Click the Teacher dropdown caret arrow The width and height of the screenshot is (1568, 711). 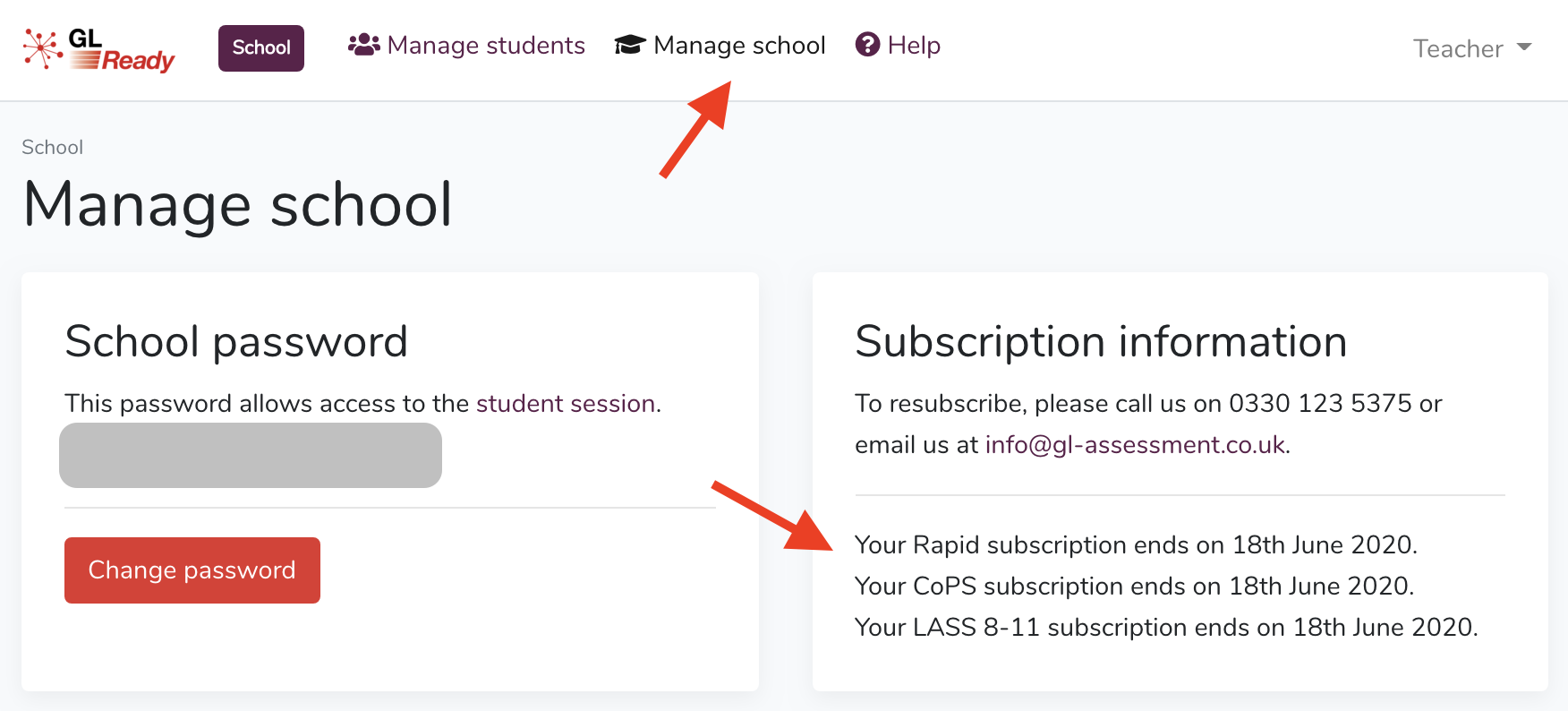tap(1524, 47)
